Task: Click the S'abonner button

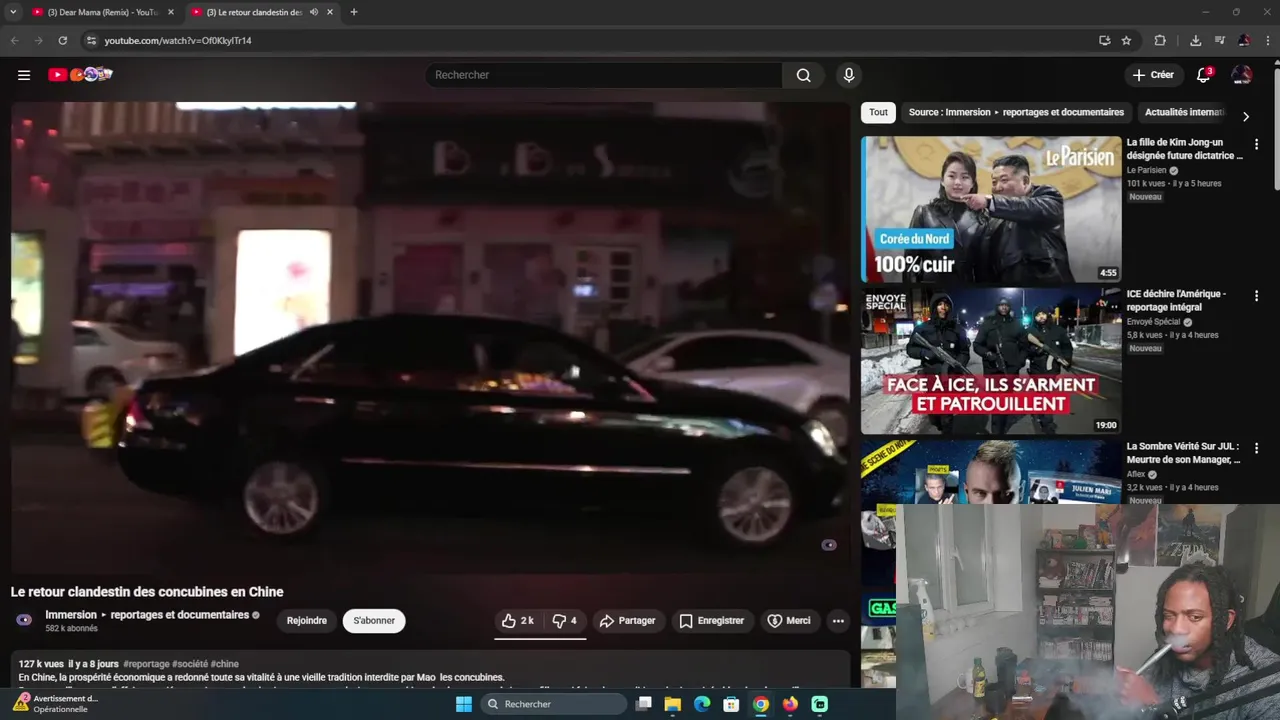Action: [374, 621]
